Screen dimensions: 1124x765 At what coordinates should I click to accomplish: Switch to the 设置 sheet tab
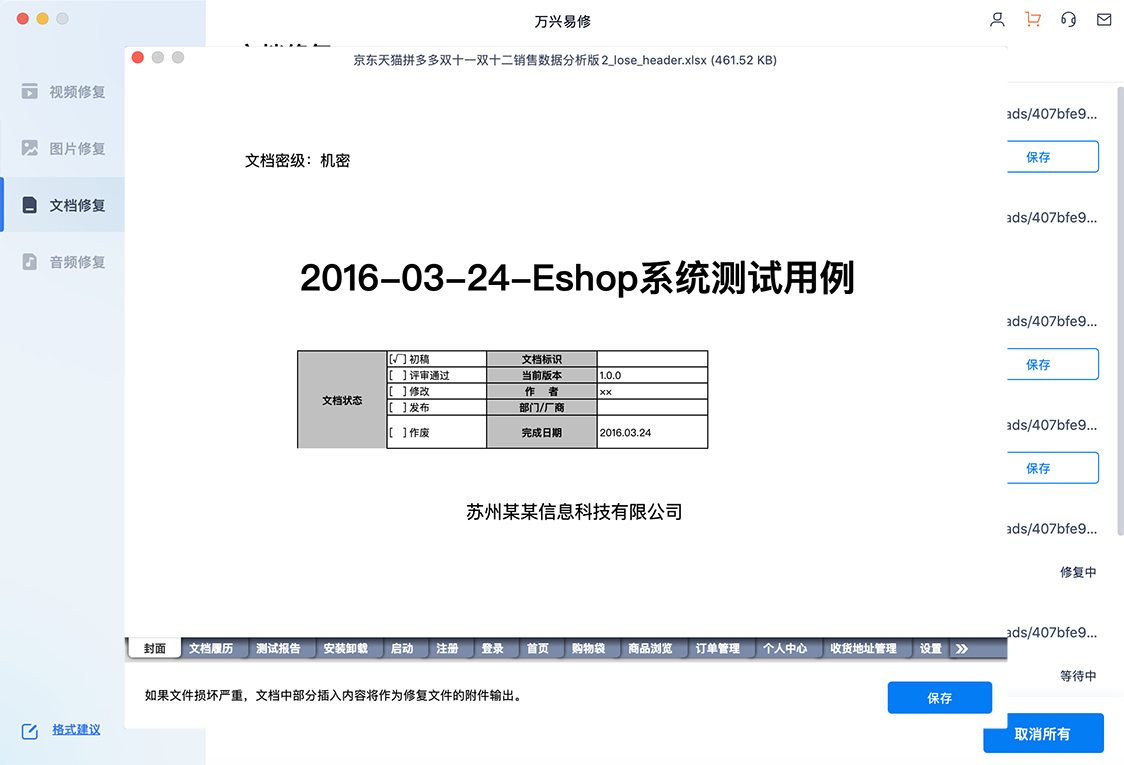tap(930, 648)
